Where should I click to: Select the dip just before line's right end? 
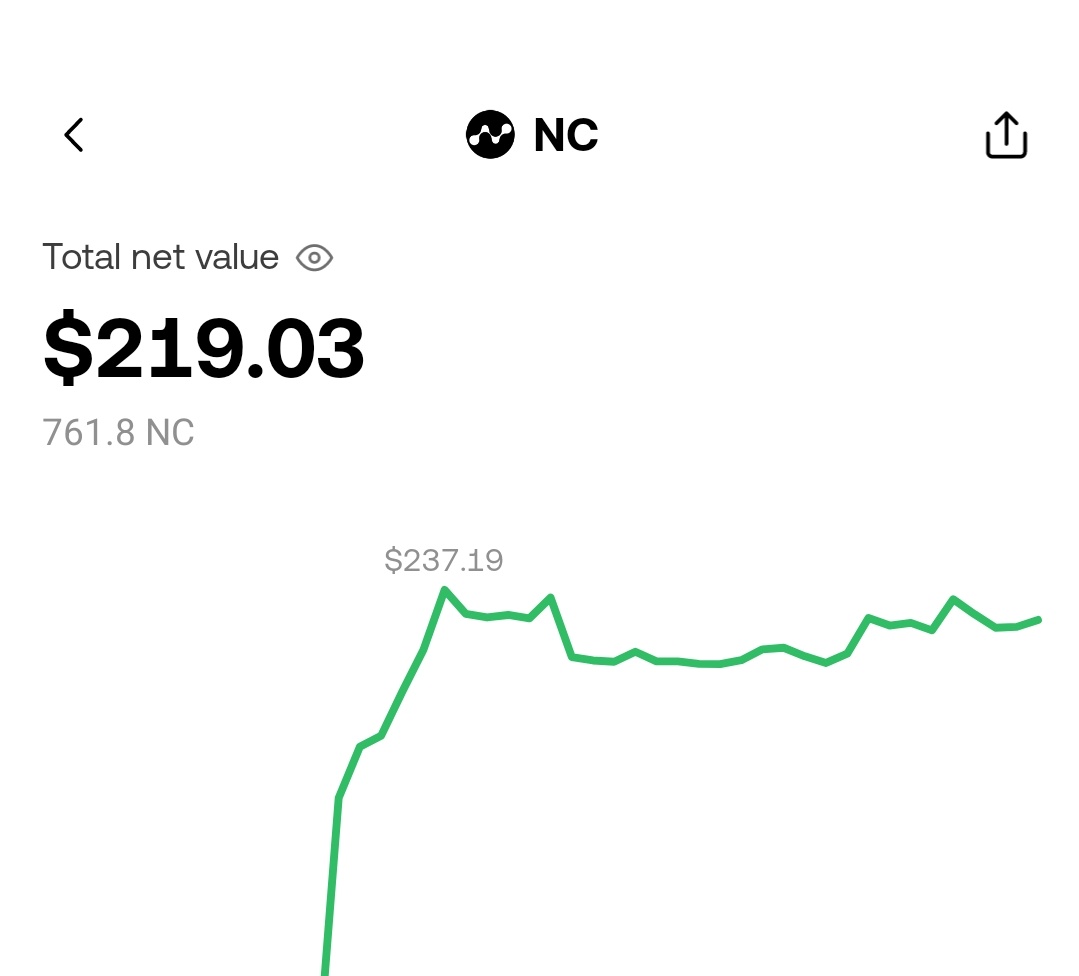[996, 627]
